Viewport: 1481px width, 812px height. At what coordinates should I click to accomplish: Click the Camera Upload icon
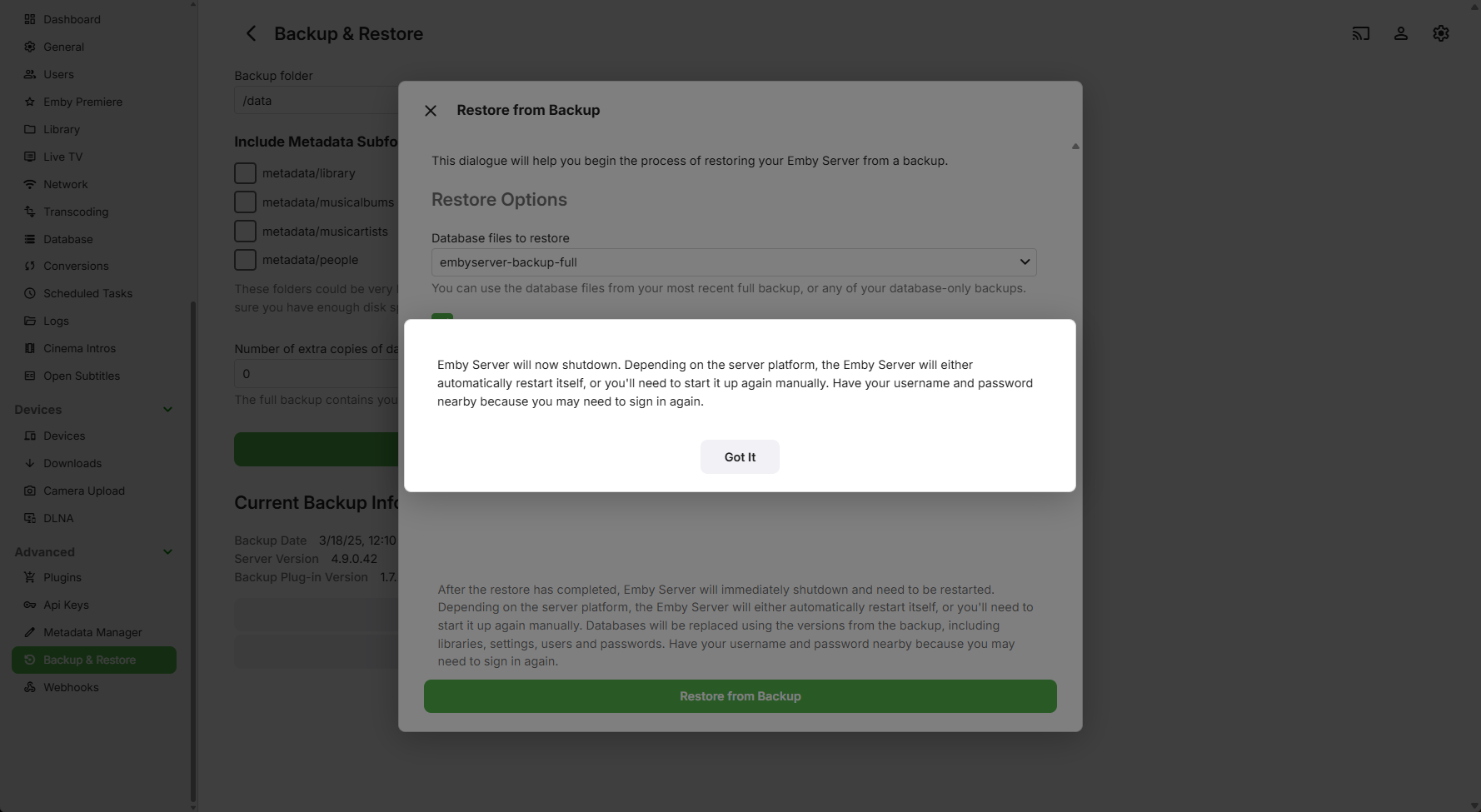click(30, 491)
